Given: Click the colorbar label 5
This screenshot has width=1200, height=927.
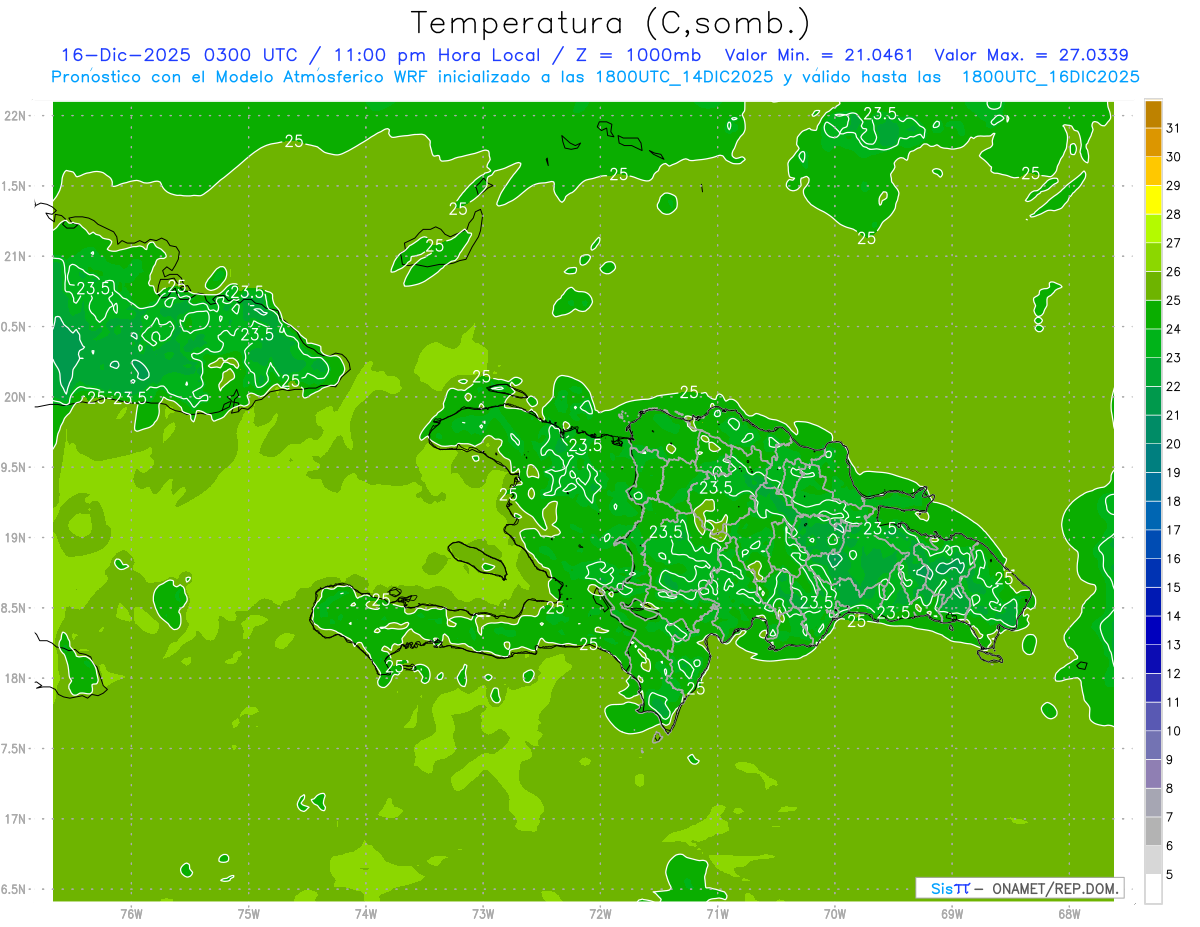Looking at the screenshot, I should [x=1170, y=874].
